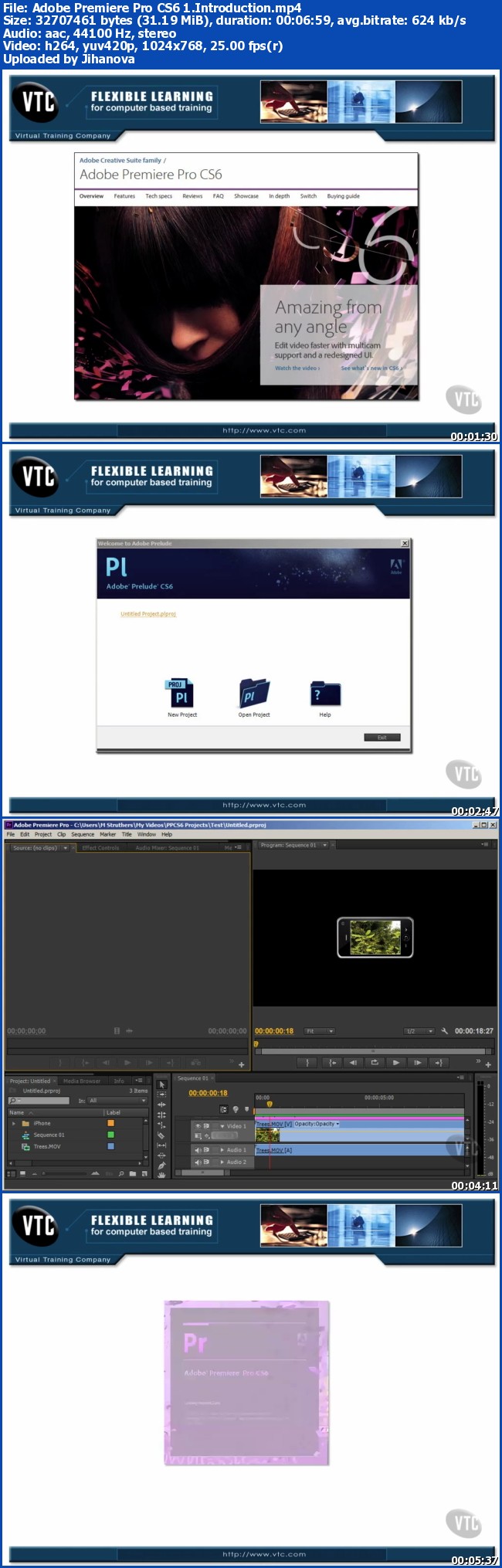Image resolution: width=502 pixels, height=1568 pixels.
Task: Open the File menu in Premiere Pro
Action: (x=11, y=834)
